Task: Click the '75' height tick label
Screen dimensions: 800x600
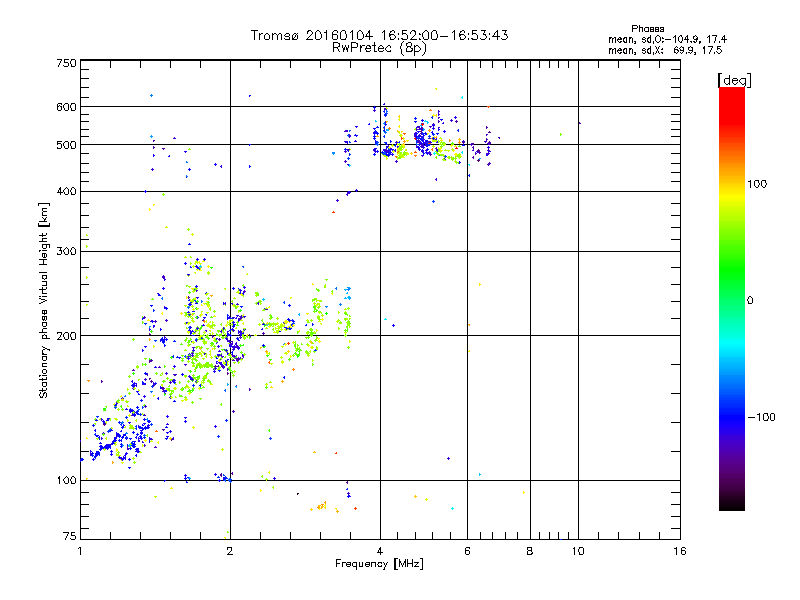Action: tap(70, 536)
